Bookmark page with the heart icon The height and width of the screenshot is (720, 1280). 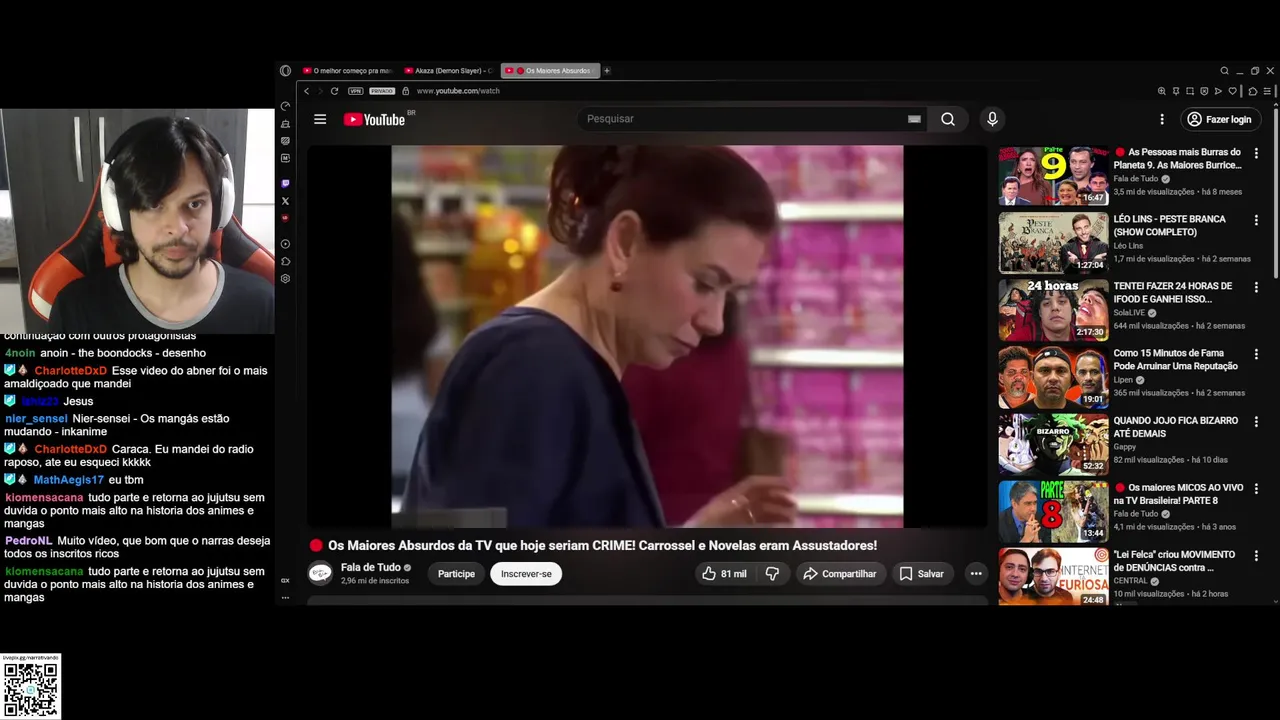click(1233, 91)
